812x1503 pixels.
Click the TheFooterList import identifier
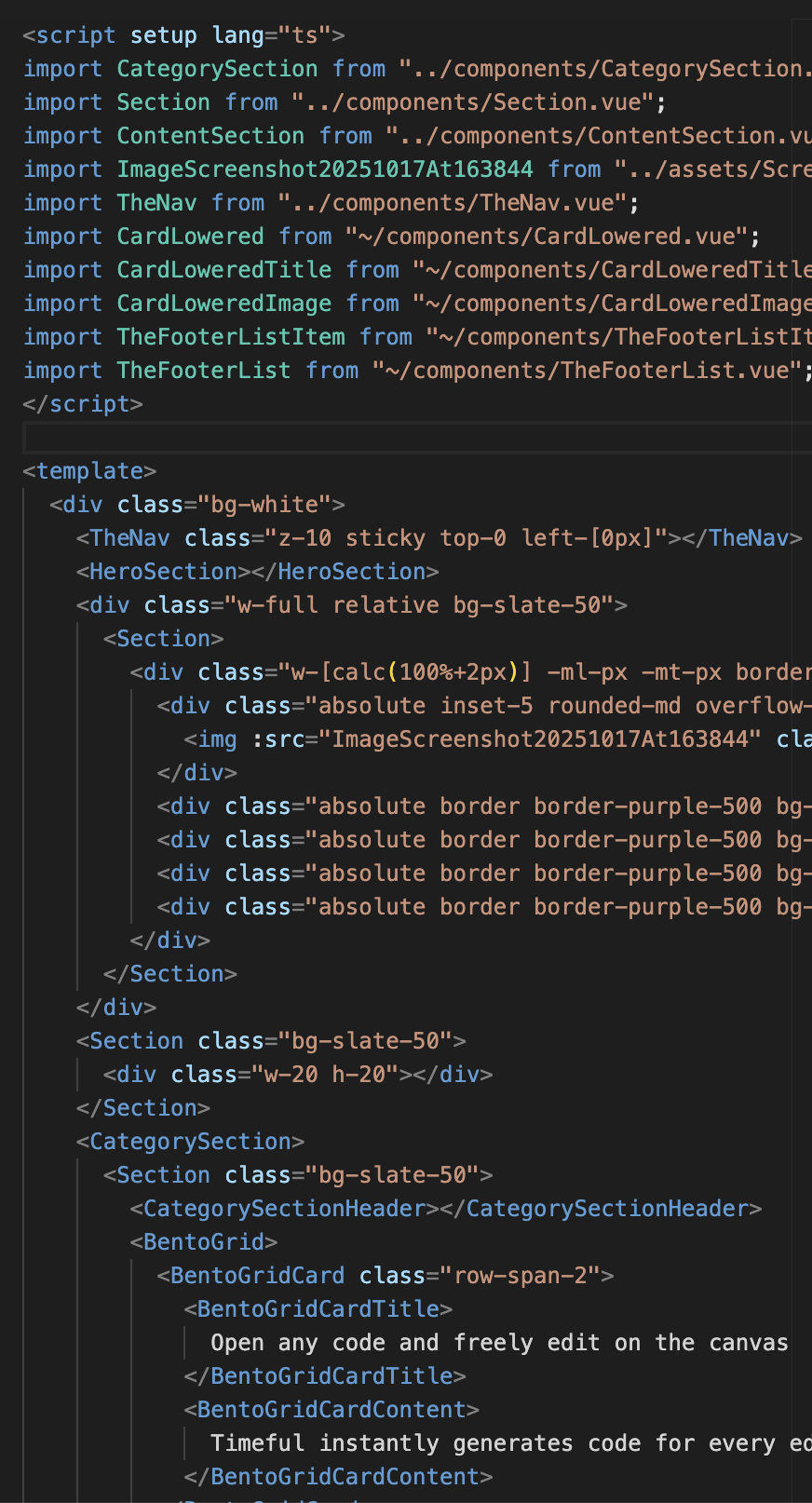tap(203, 371)
